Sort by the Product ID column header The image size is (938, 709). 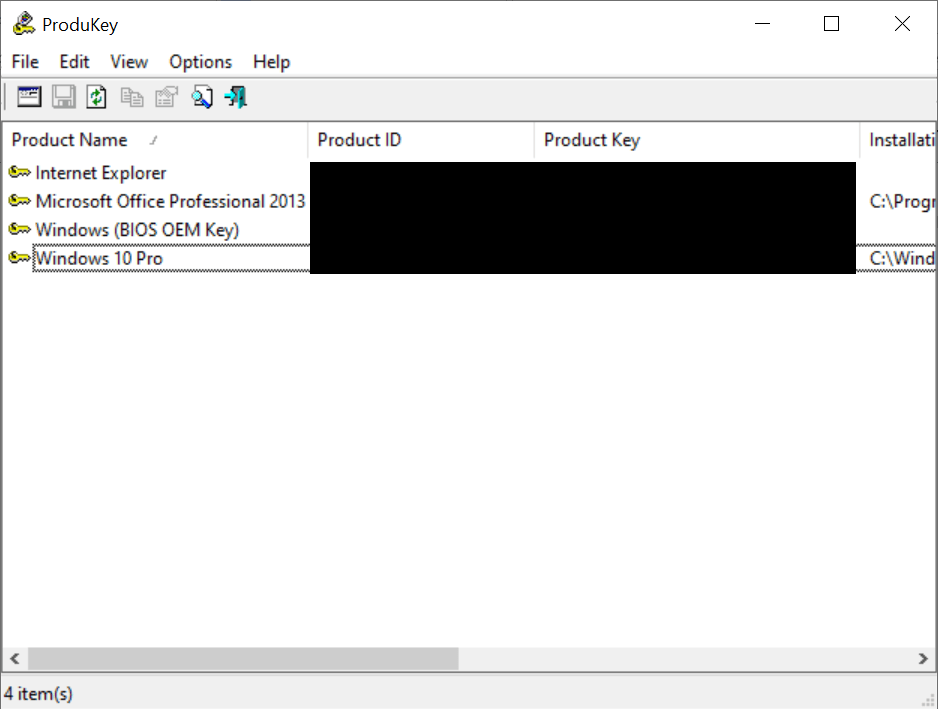(x=421, y=140)
